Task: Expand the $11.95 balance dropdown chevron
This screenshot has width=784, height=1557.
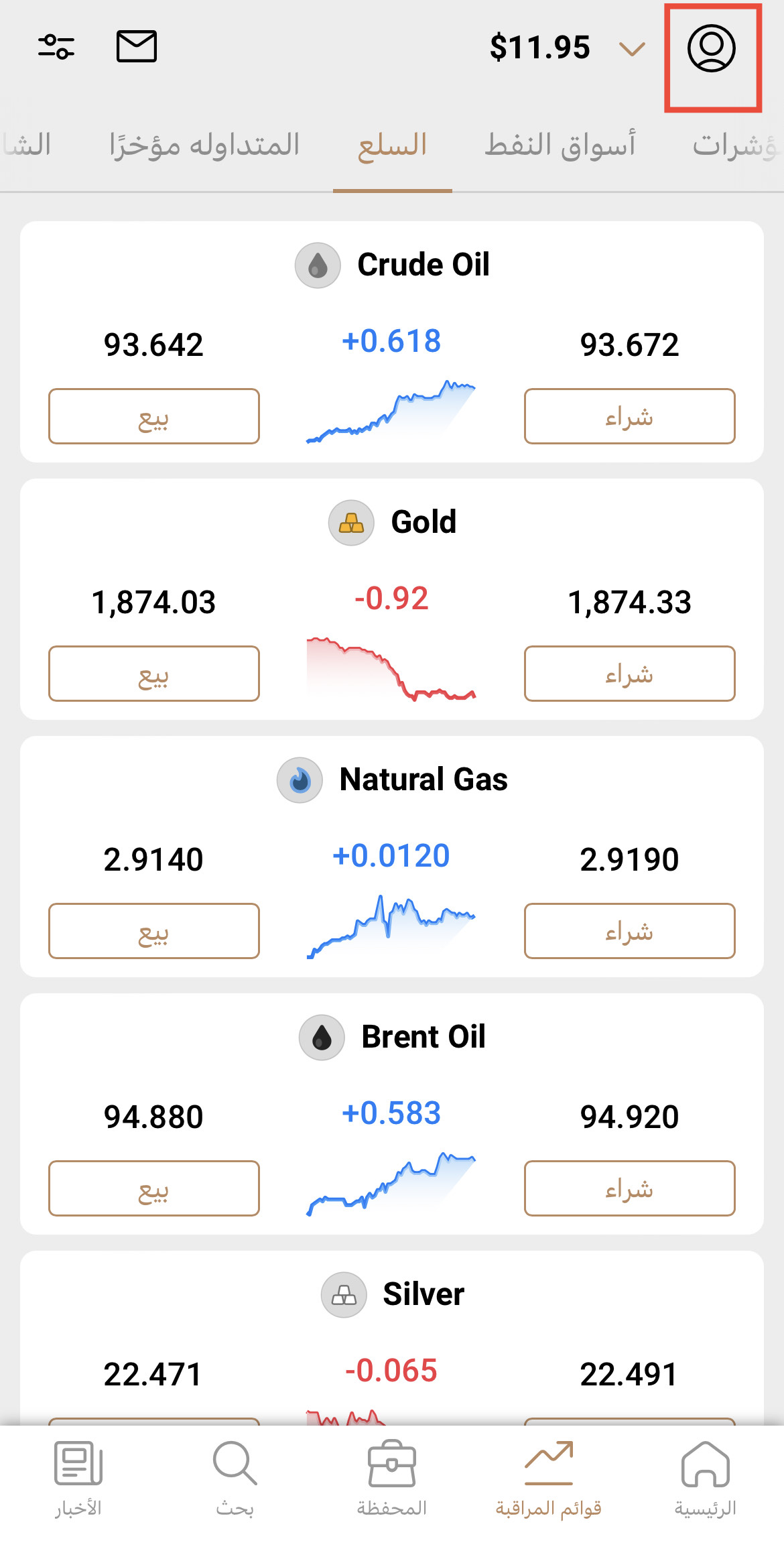Action: click(x=631, y=48)
